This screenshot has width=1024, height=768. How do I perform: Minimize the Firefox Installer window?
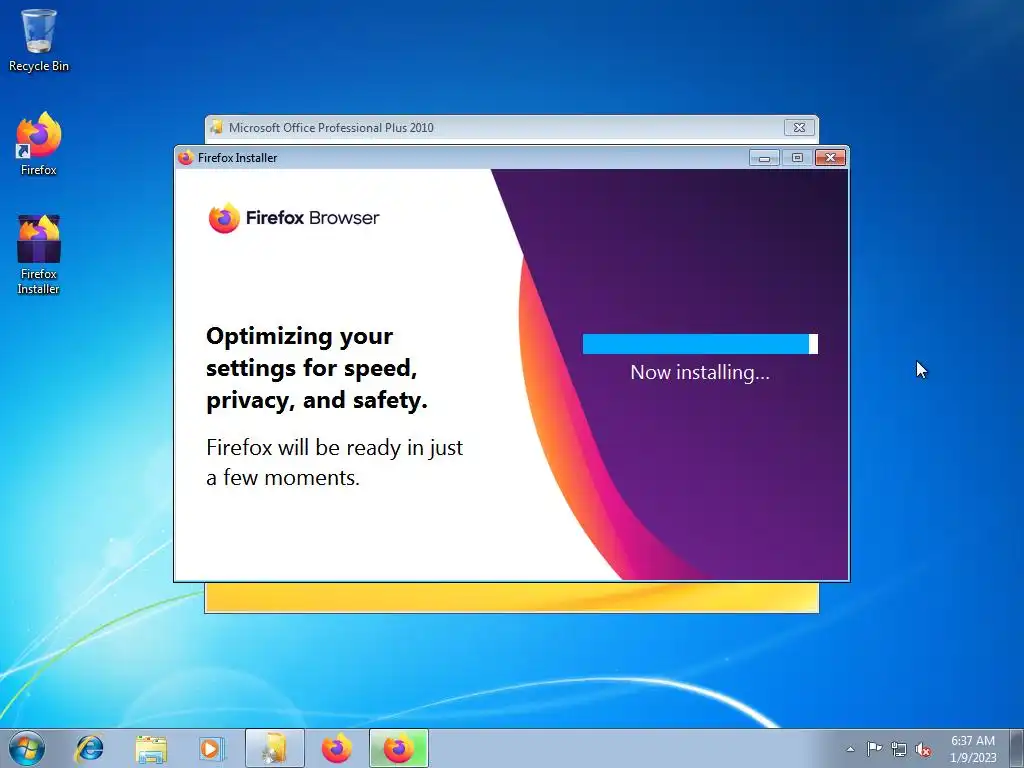pos(764,157)
